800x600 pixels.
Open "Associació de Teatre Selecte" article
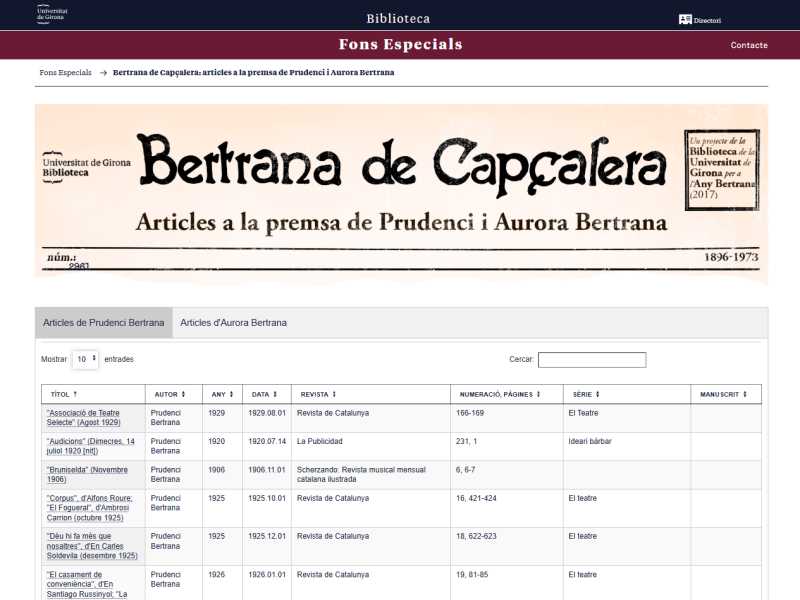[x=83, y=417]
